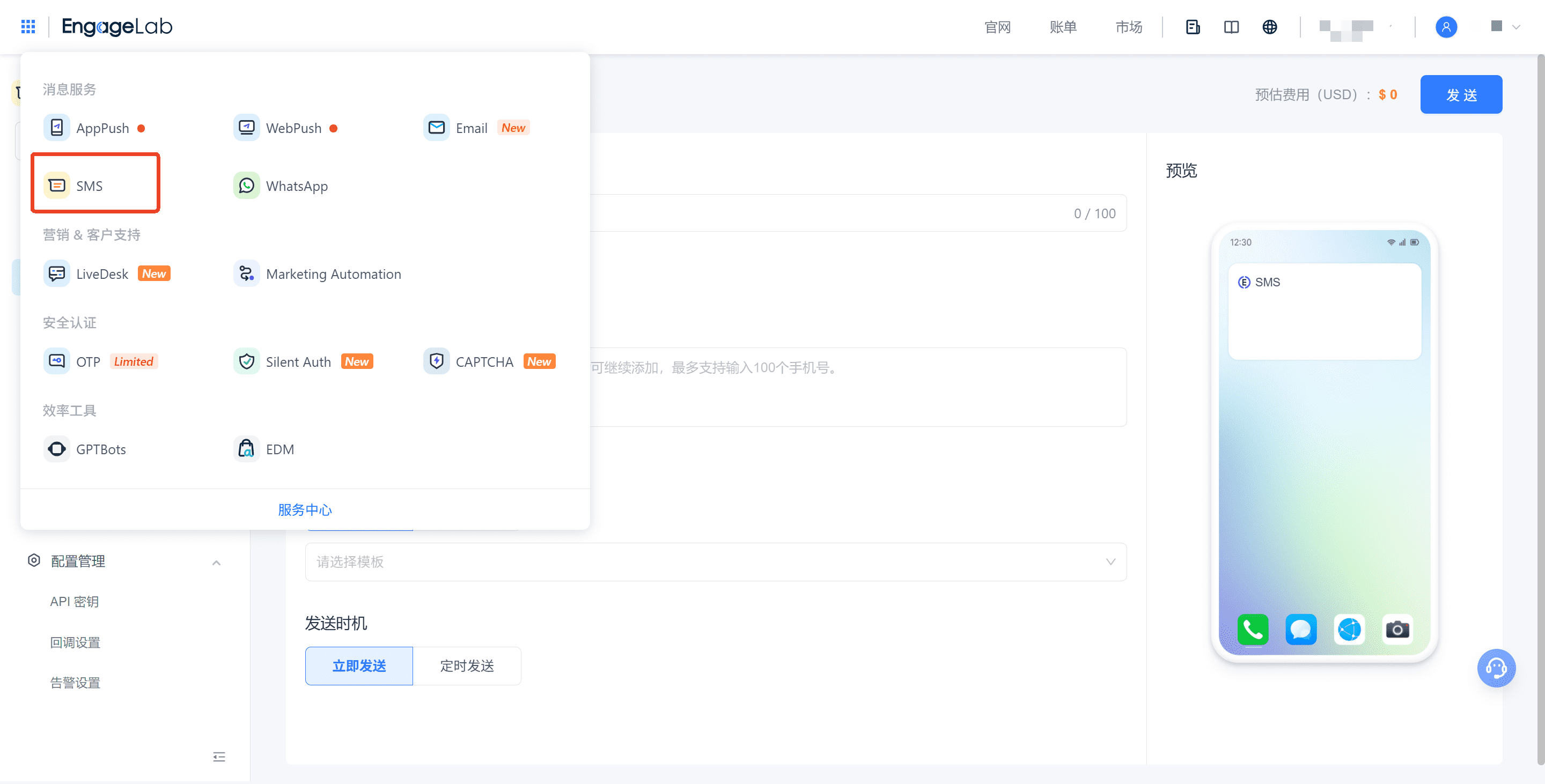
Task: Open the documentation book icon
Action: coord(1231,27)
